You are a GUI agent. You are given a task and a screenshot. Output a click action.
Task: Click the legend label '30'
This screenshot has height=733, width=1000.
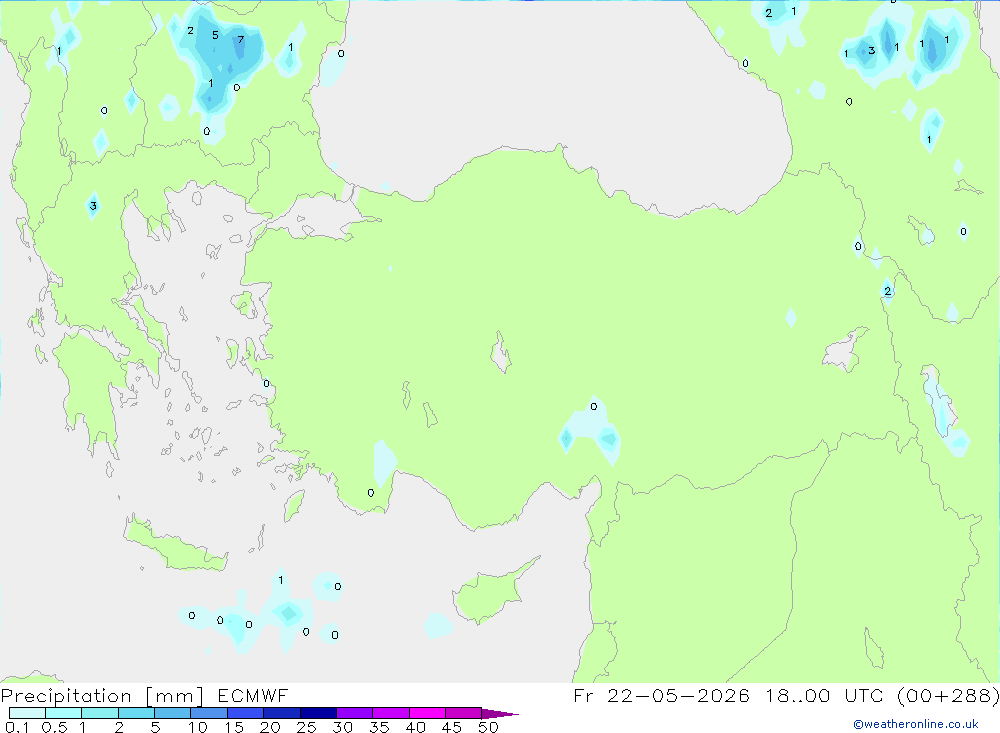pos(342,727)
